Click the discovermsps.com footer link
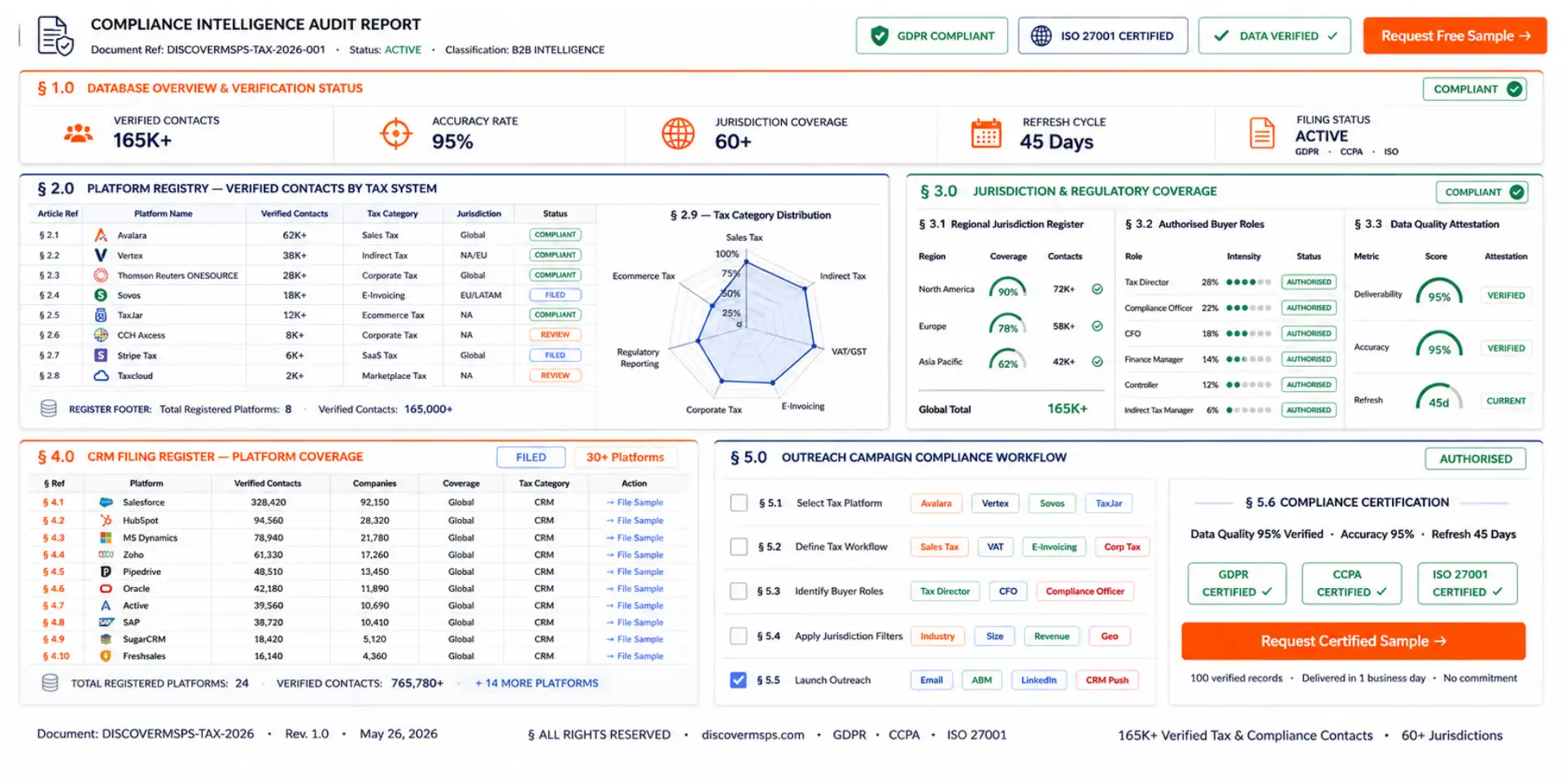 coord(753,734)
